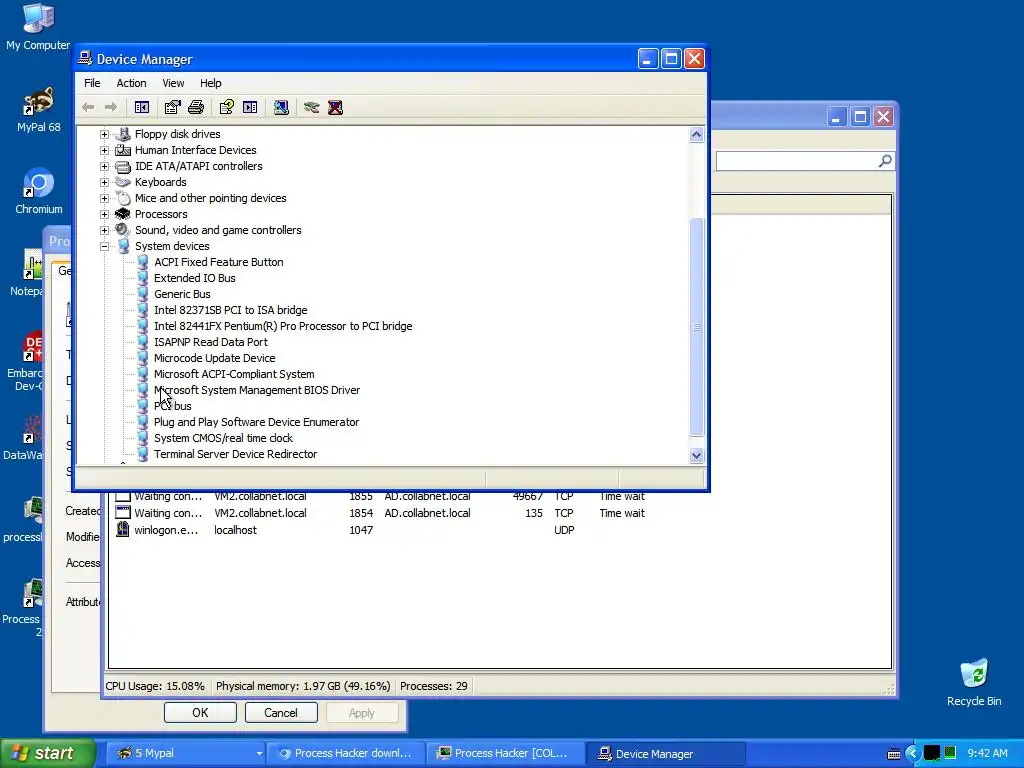
Task: Open the 5 Mypal taskbar group dropdown
Action: 259,754
